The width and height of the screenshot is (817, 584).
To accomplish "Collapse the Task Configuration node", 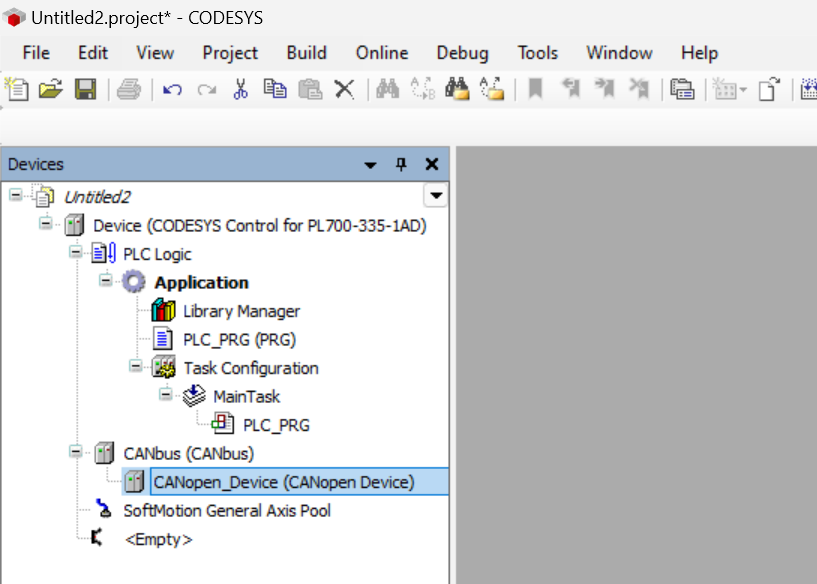I will pyautogui.click(x=135, y=366).
